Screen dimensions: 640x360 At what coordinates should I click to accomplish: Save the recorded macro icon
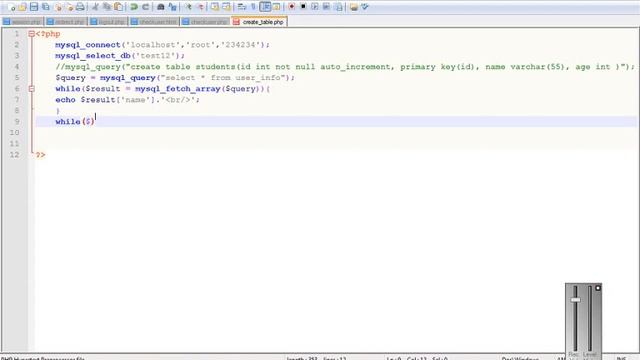point(338,7)
